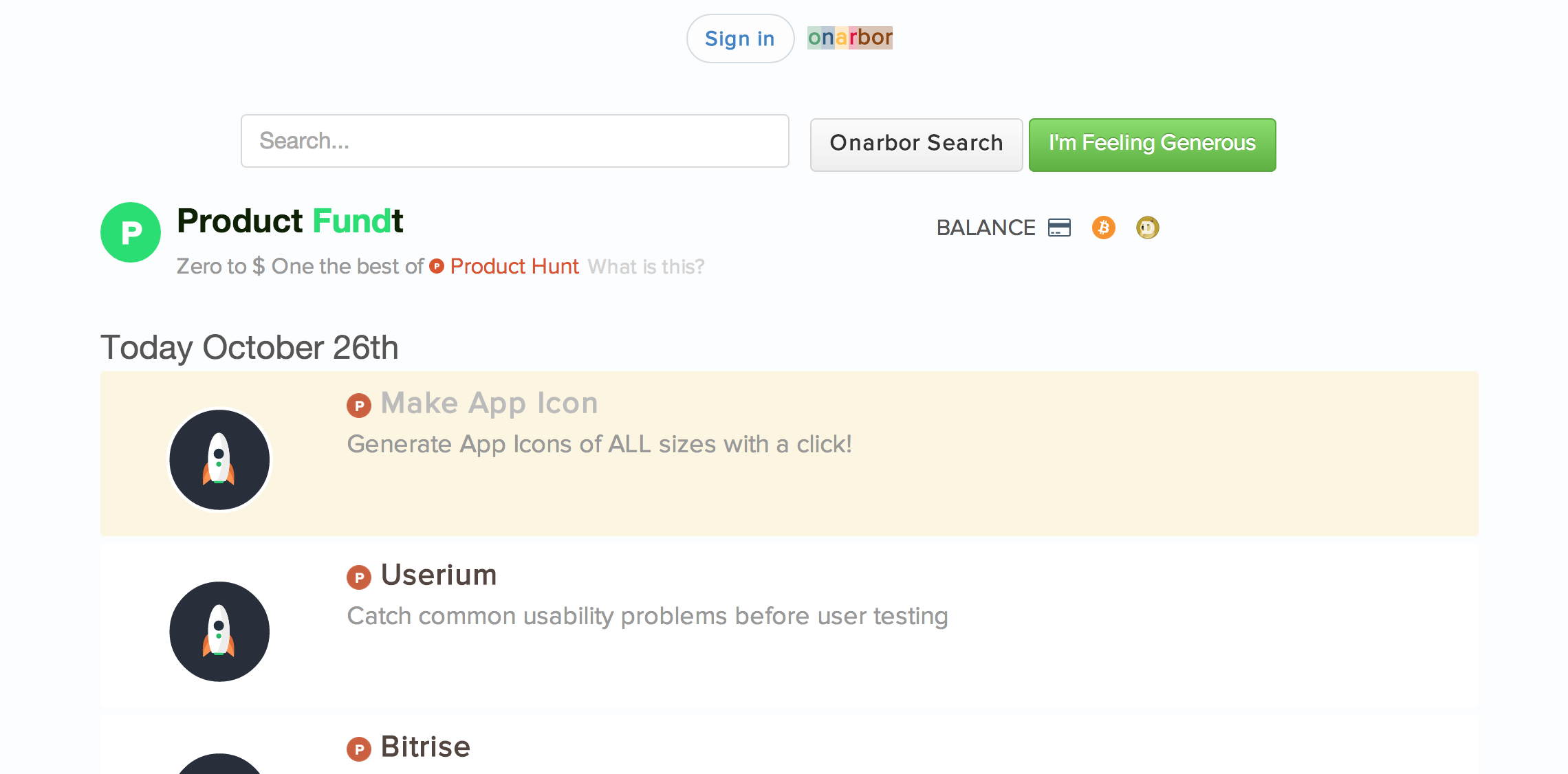The height and width of the screenshot is (774, 1568).
Task: Click the Make App Icon rocket thumbnail
Action: (219, 460)
